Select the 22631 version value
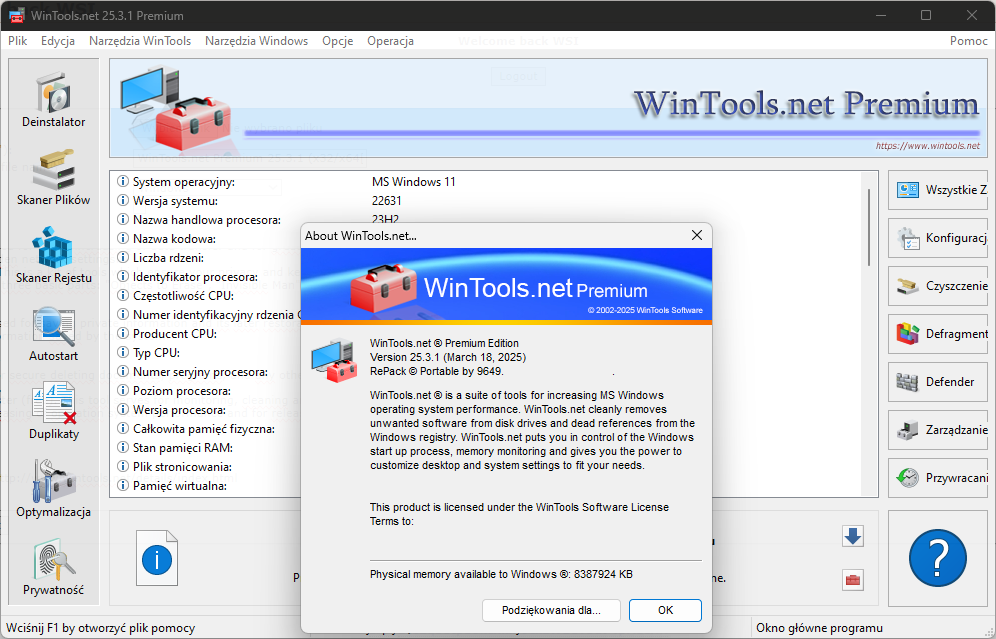This screenshot has height=639, width=996. pyautogui.click(x=386, y=201)
